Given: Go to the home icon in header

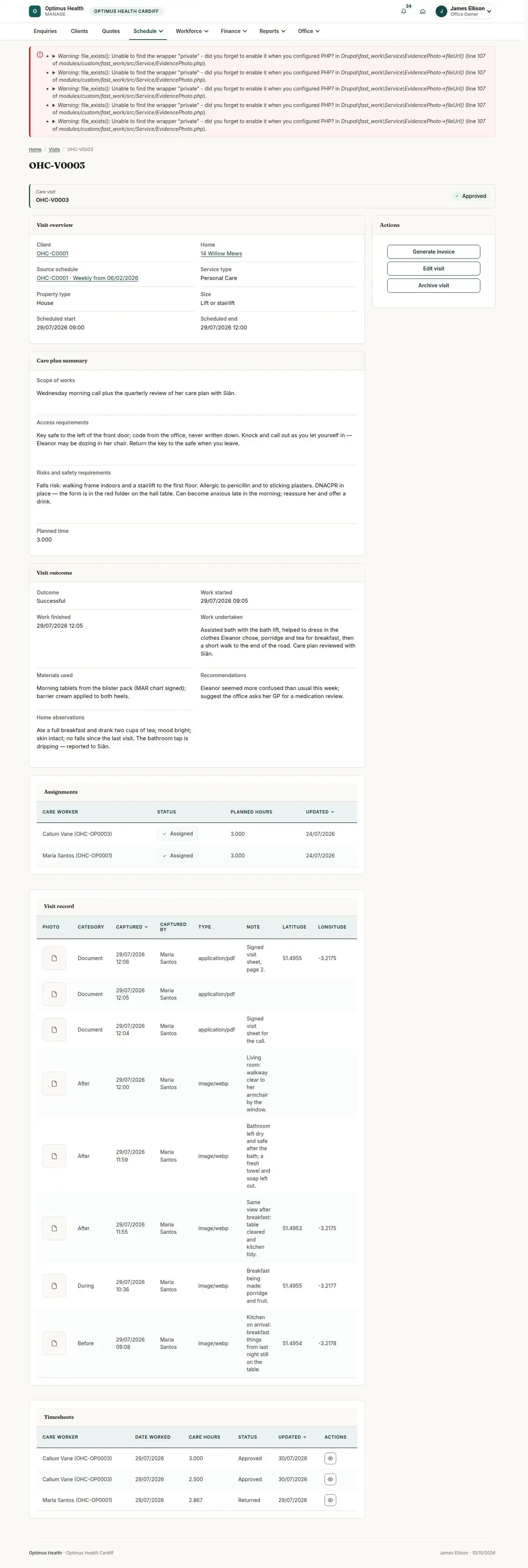Looking at the screenshot, I should [423, 11].
